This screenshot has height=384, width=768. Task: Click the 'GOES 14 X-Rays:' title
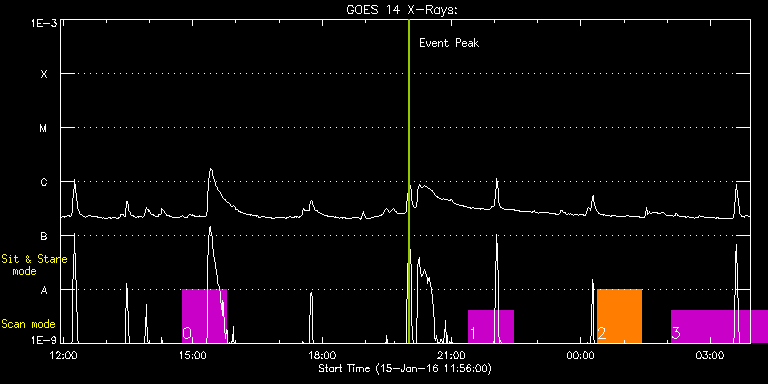402,10
